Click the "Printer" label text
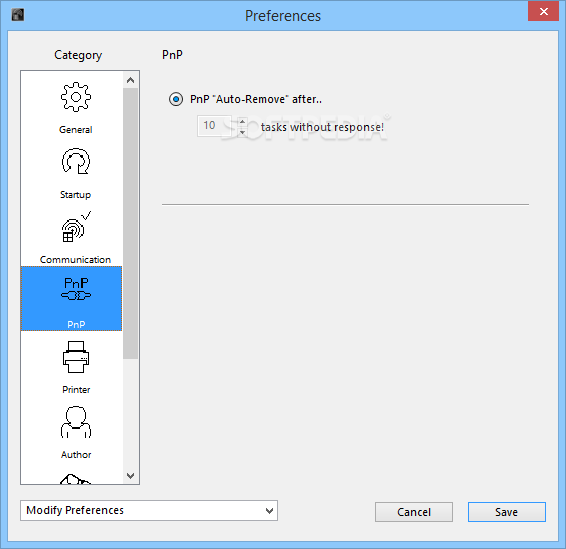The height and width of the screenshot is (549, 566). click(x=76, y=389)
